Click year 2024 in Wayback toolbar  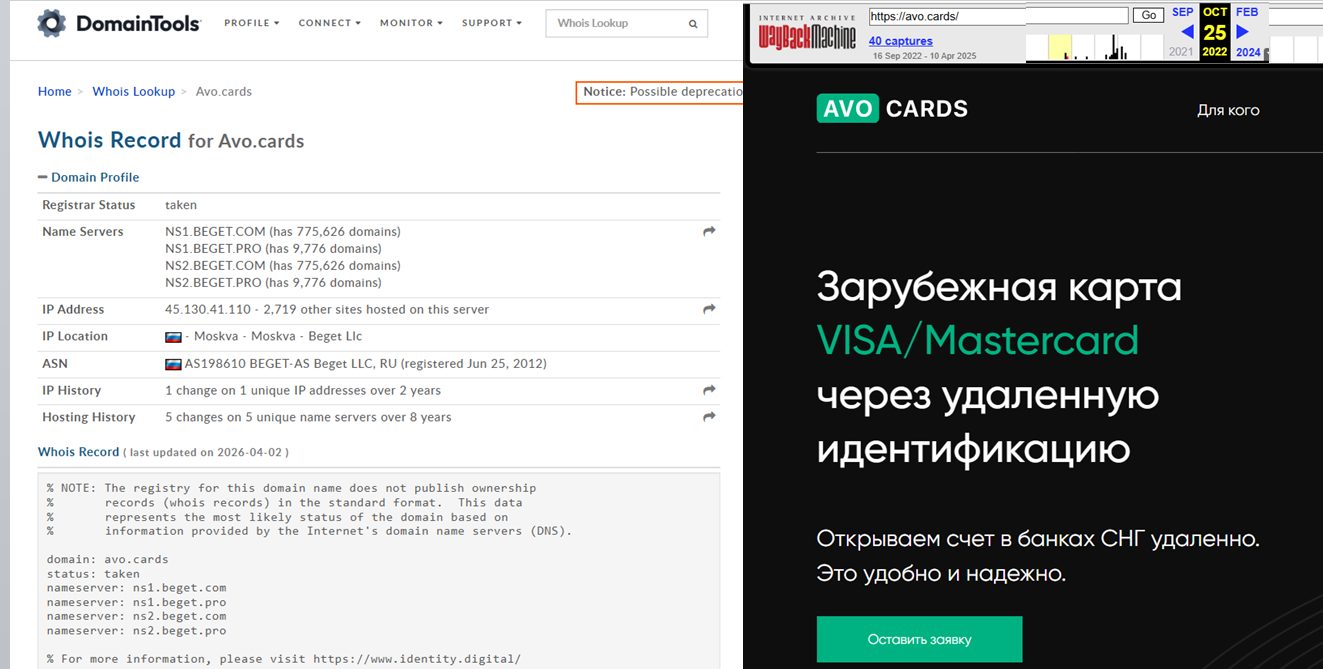pos(1248,52)
